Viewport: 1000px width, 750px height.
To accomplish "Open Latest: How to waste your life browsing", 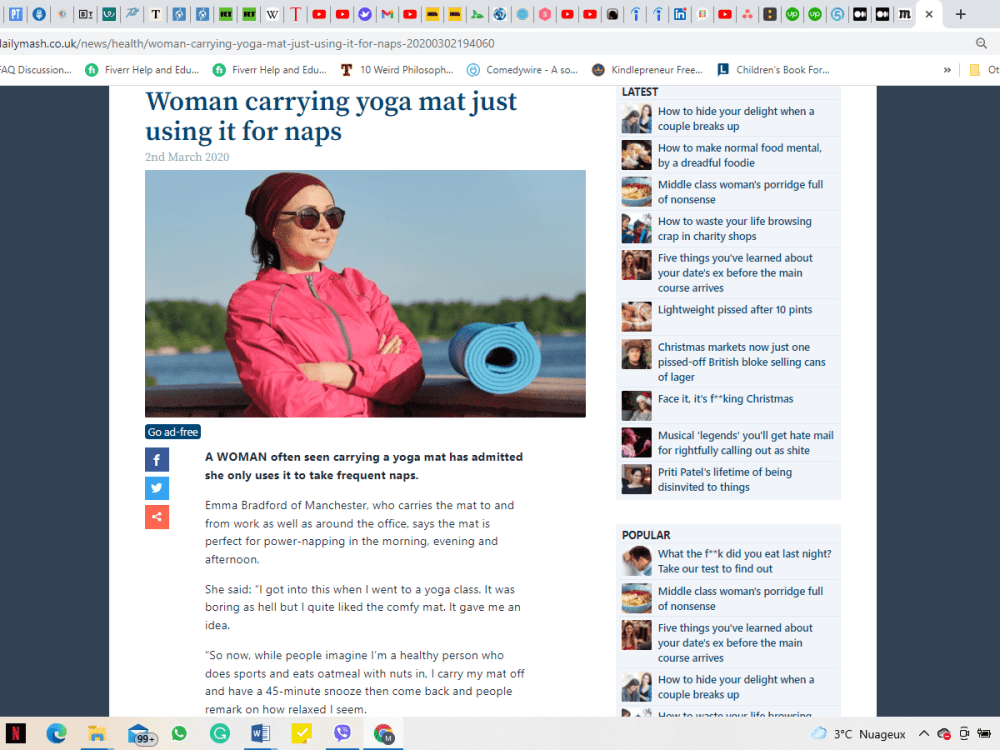I will pos(735,228).
